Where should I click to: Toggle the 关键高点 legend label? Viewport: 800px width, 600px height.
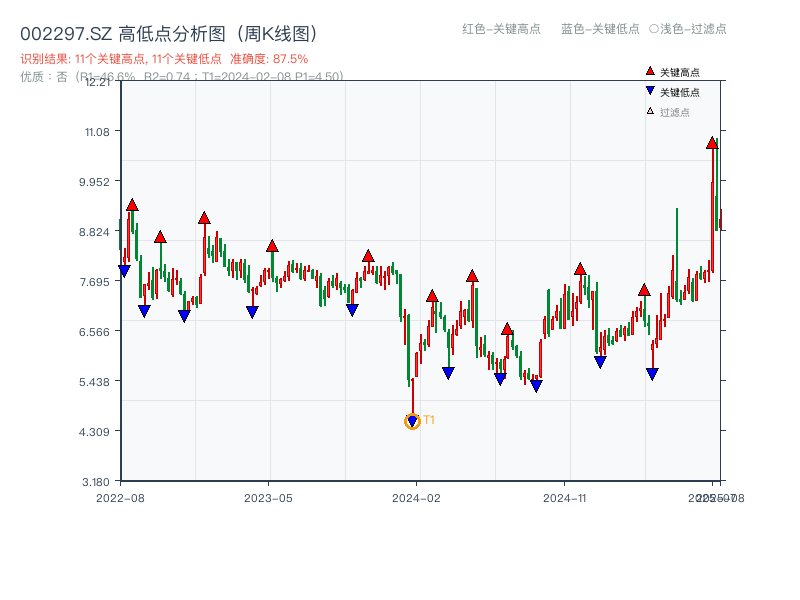point(680,72)
